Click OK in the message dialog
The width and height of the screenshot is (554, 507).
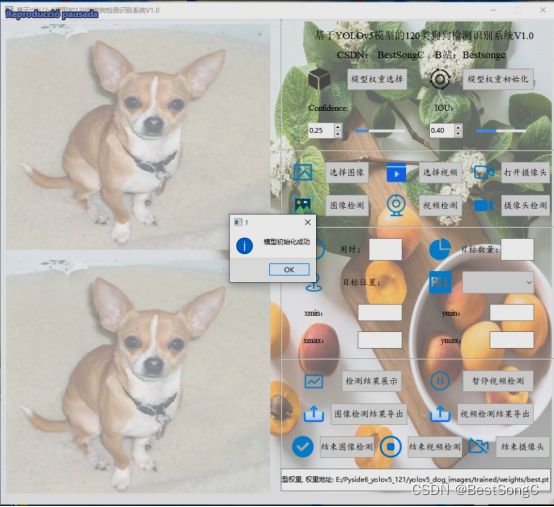(x=289, y=270)
